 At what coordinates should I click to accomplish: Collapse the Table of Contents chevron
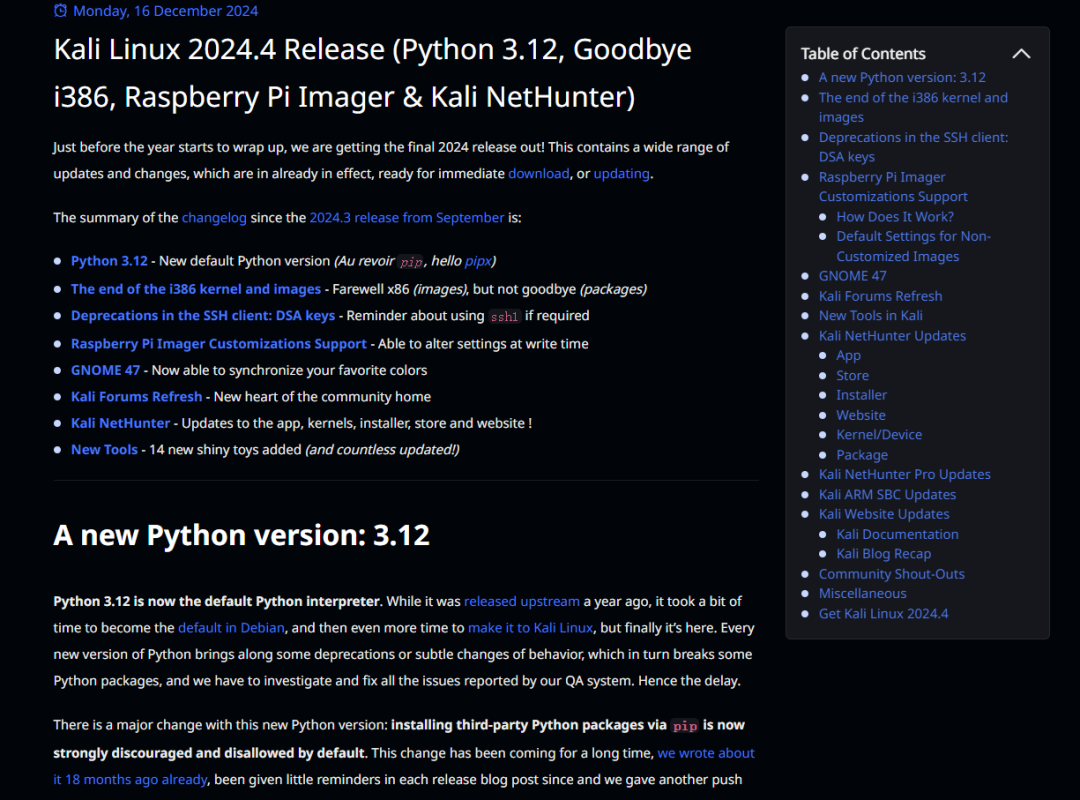coord(1021,54)
